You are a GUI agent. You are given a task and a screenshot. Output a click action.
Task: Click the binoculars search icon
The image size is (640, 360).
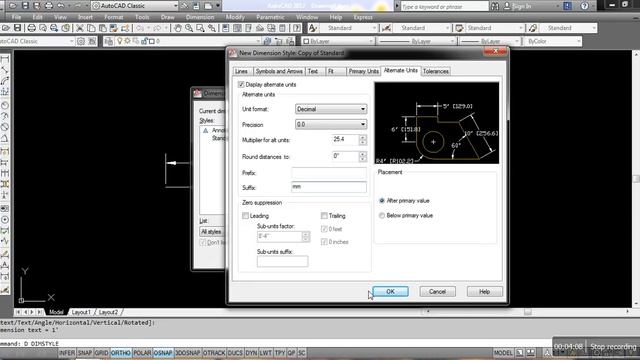pyautogui.click(x=495, y=6)
